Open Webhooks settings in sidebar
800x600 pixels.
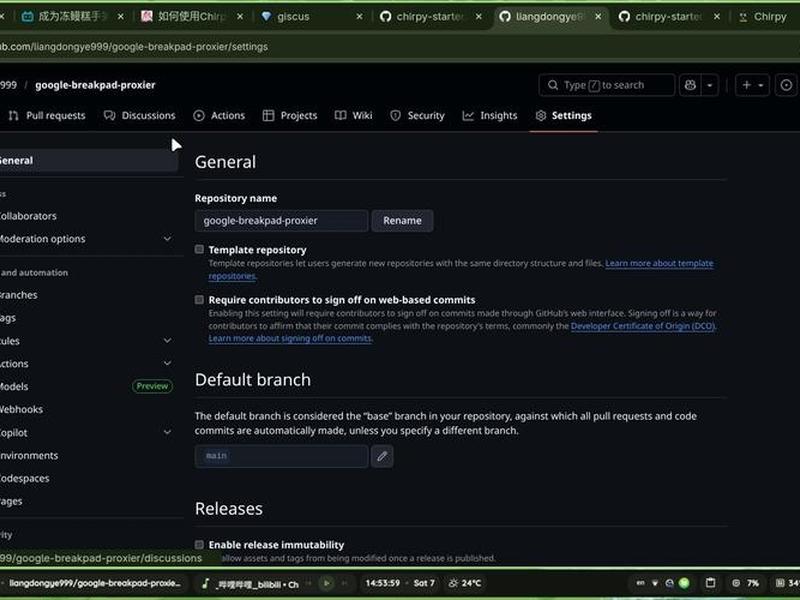pos(21,409)
